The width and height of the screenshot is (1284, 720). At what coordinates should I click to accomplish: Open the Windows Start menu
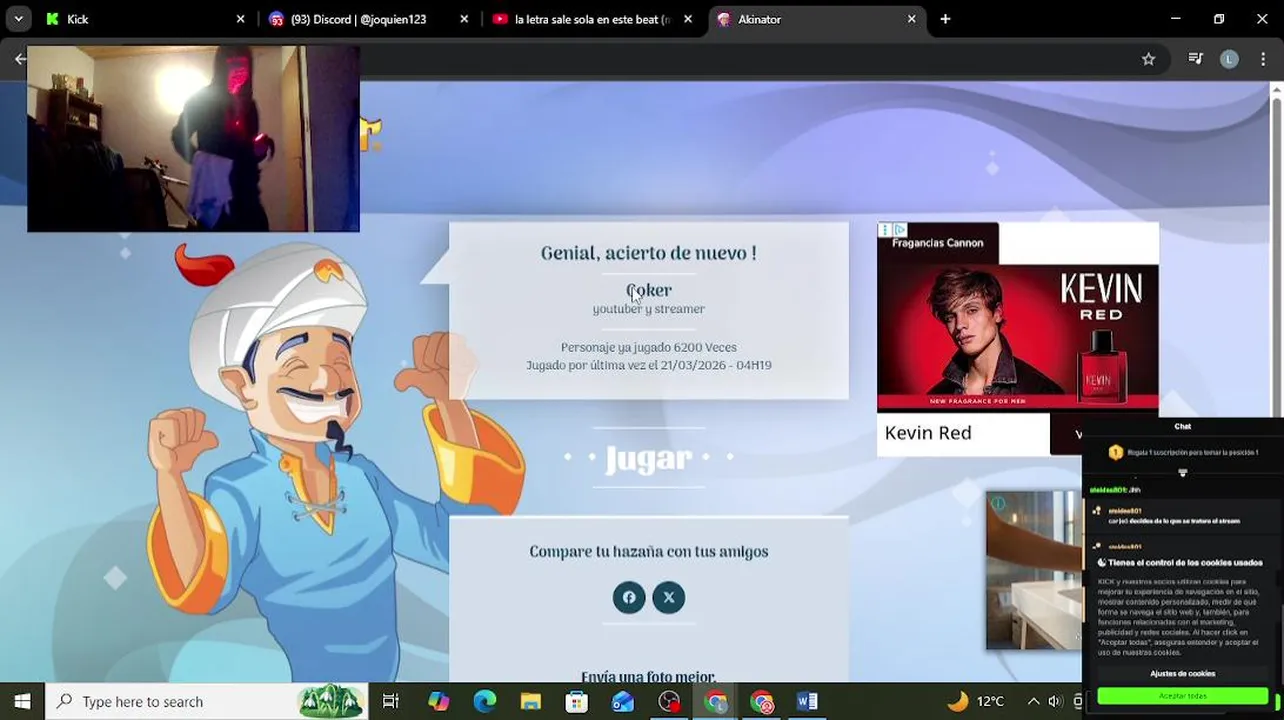coord(22,701)
